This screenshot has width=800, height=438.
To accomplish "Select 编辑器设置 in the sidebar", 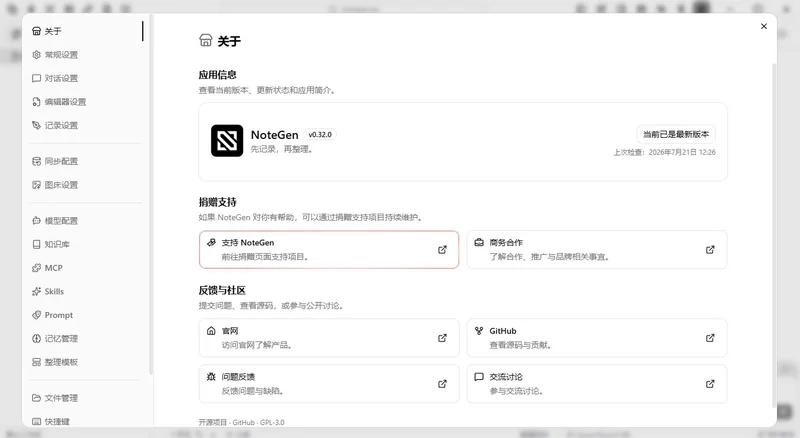I will click(85, 102).
